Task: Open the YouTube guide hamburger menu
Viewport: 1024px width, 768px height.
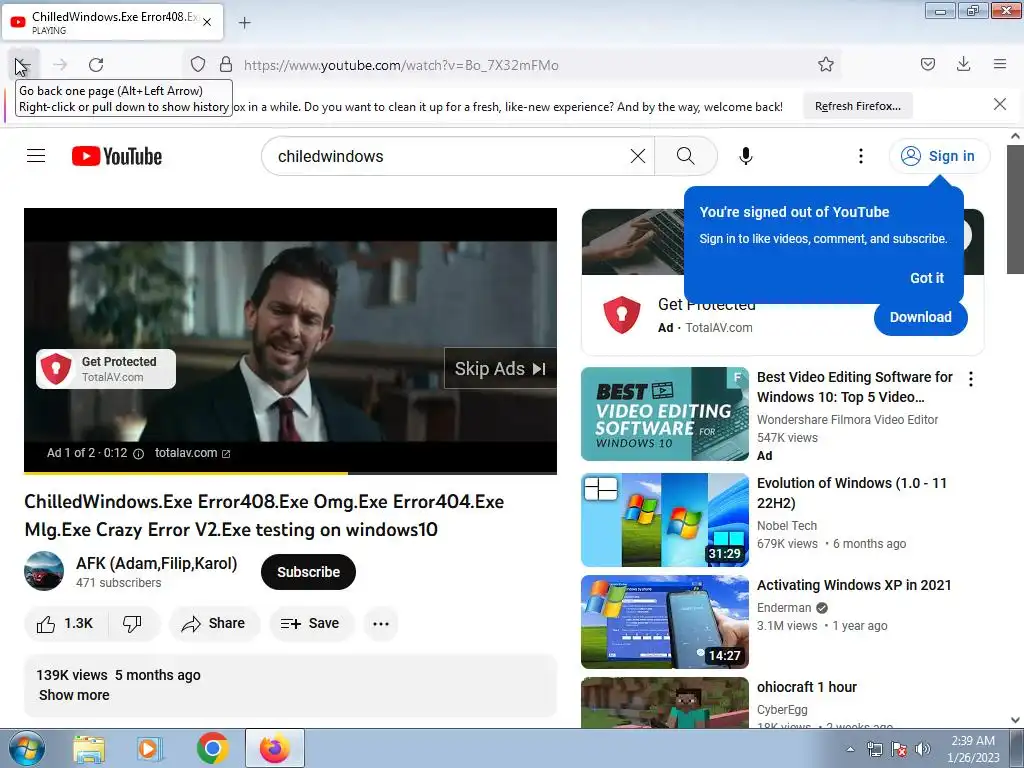Action: (x=36, y=155)
